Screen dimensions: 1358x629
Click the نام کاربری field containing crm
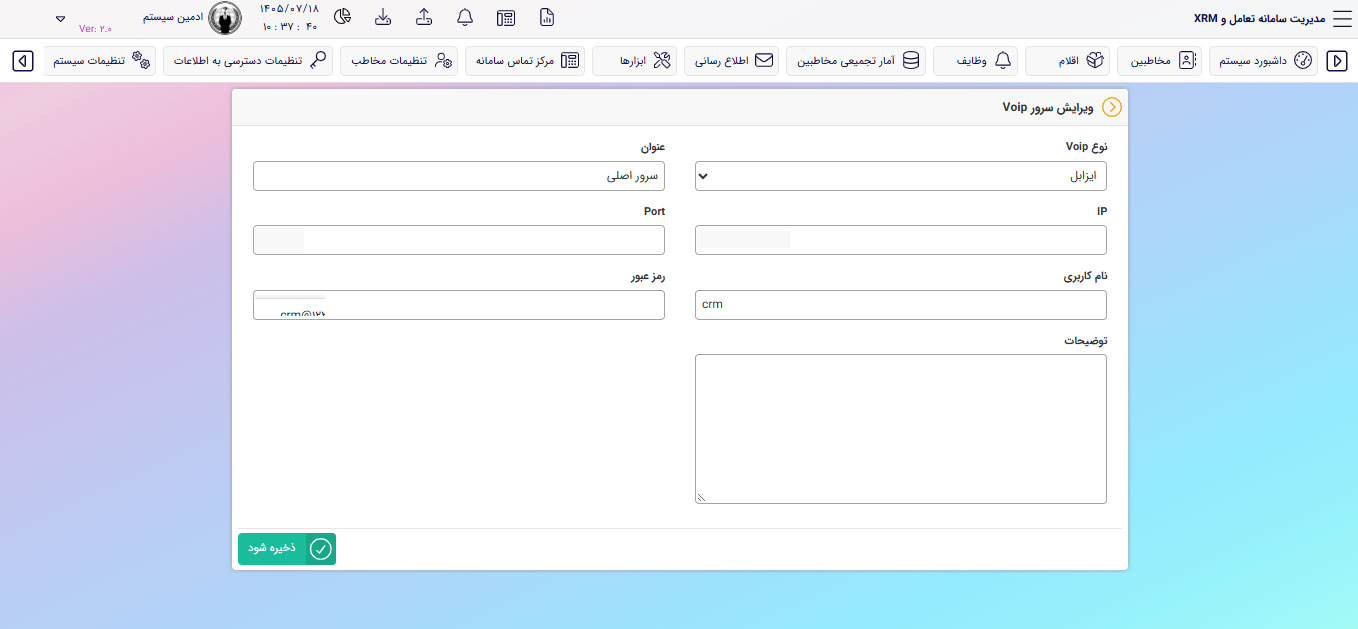901,305
